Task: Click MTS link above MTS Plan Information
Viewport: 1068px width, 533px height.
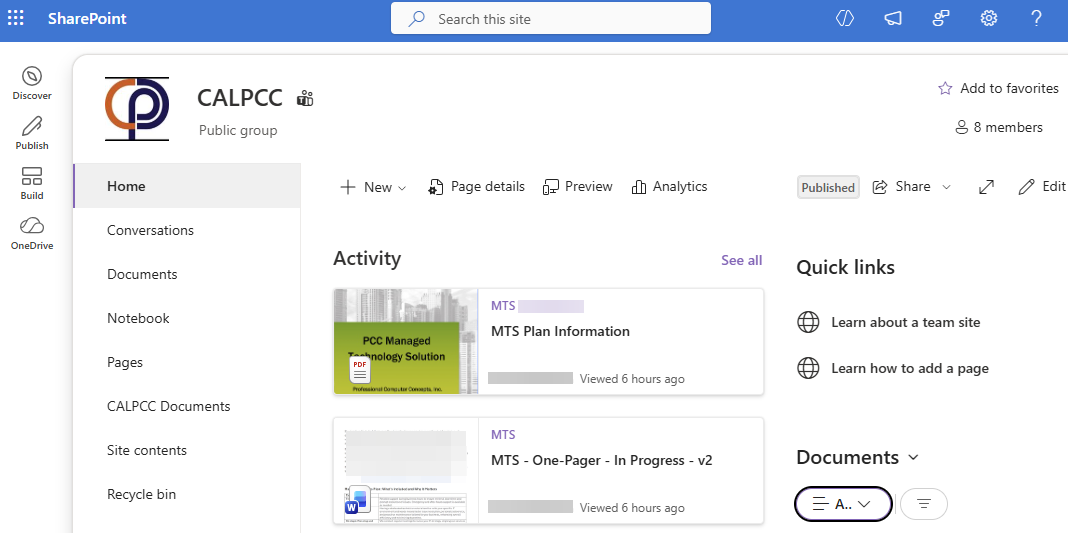Action: pos(503,306)
